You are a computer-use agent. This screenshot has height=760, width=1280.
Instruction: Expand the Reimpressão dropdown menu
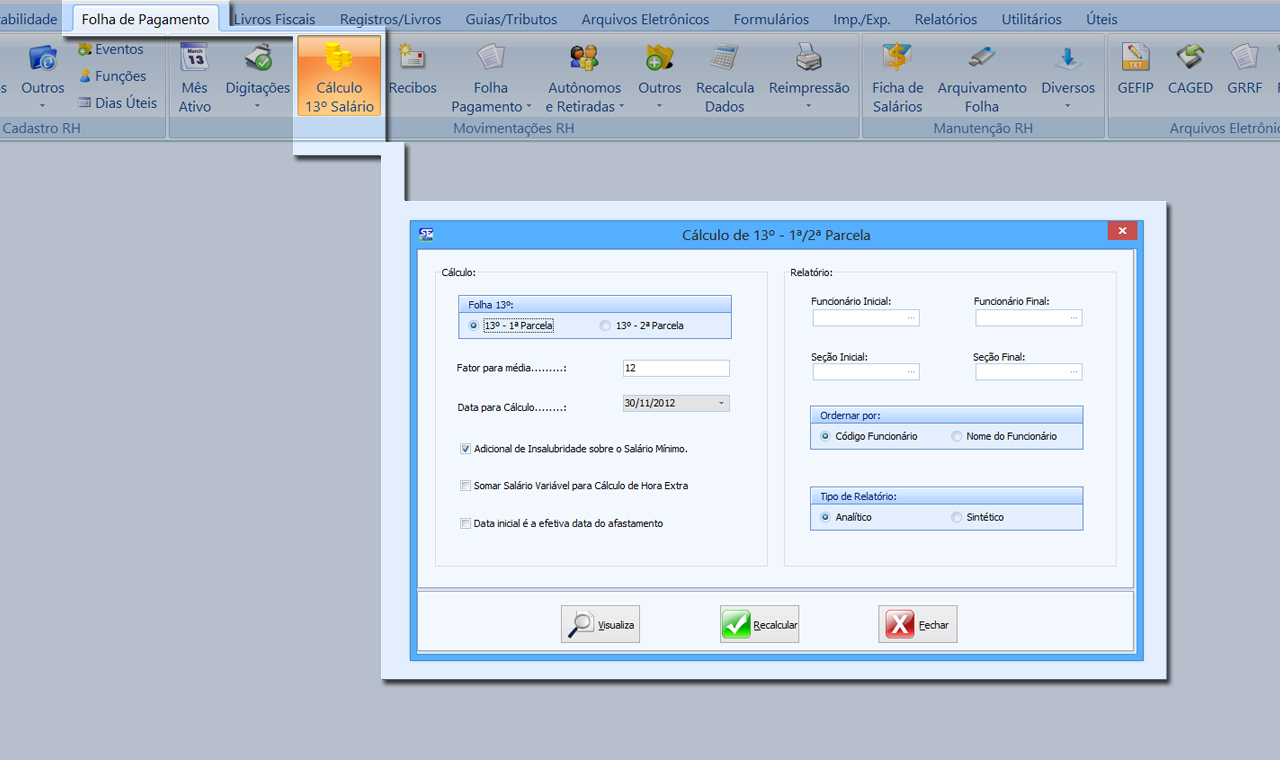click(808, 106)
